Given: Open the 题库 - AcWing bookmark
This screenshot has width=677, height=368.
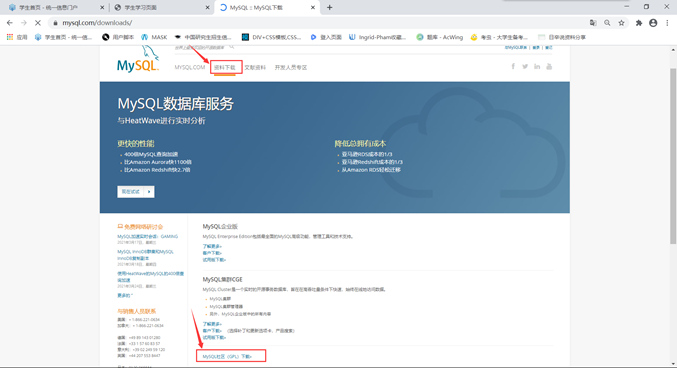Looking at the screenshot, I should pyautogui.click(x=439, y=37).
